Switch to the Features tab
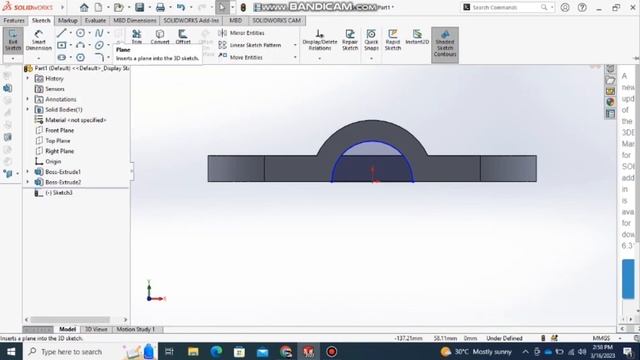The height and width of the screenshot is (360, 640). pos(14,20)
